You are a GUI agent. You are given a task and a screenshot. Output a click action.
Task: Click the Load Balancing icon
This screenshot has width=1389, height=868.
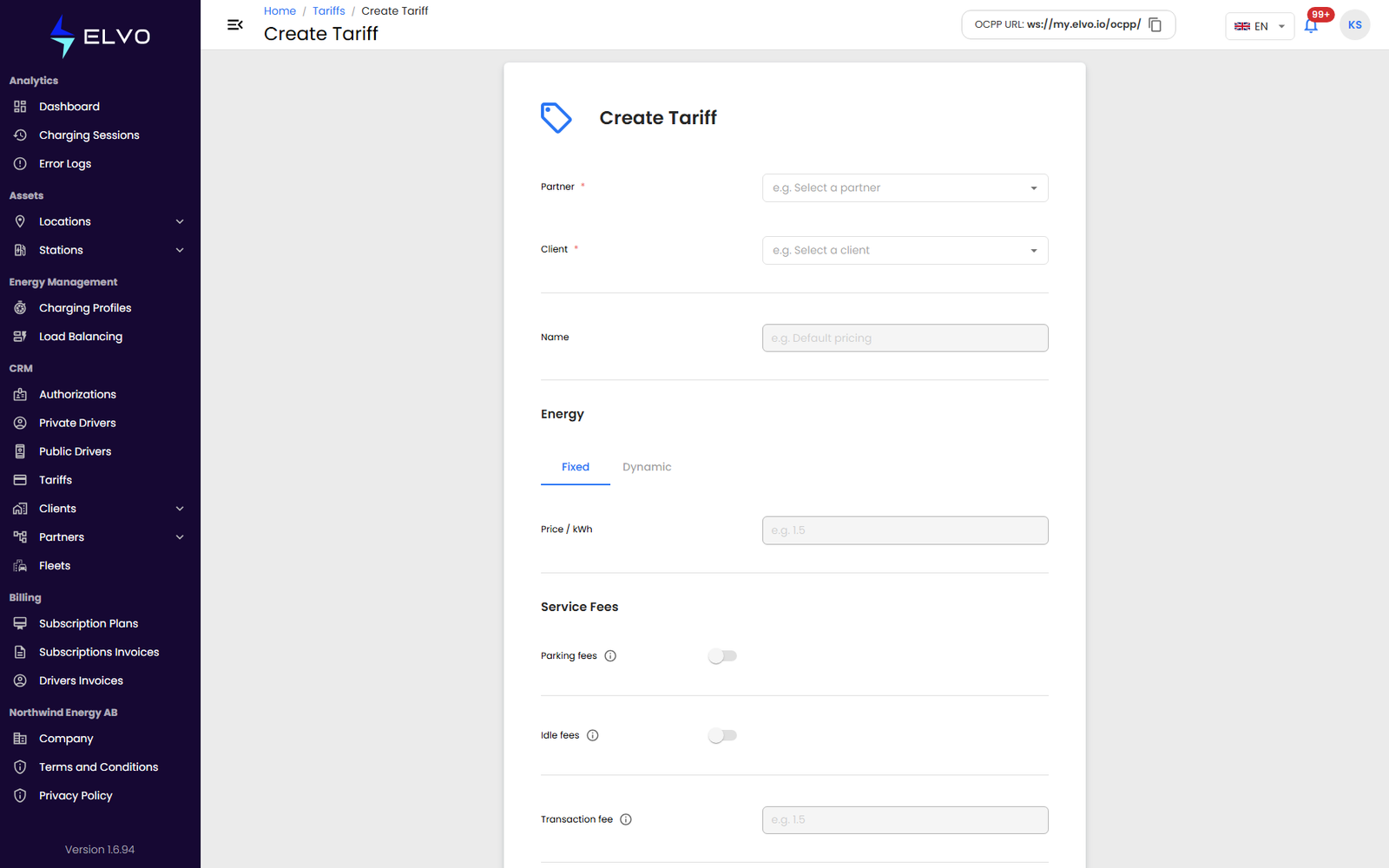click(x=20, y=337)
